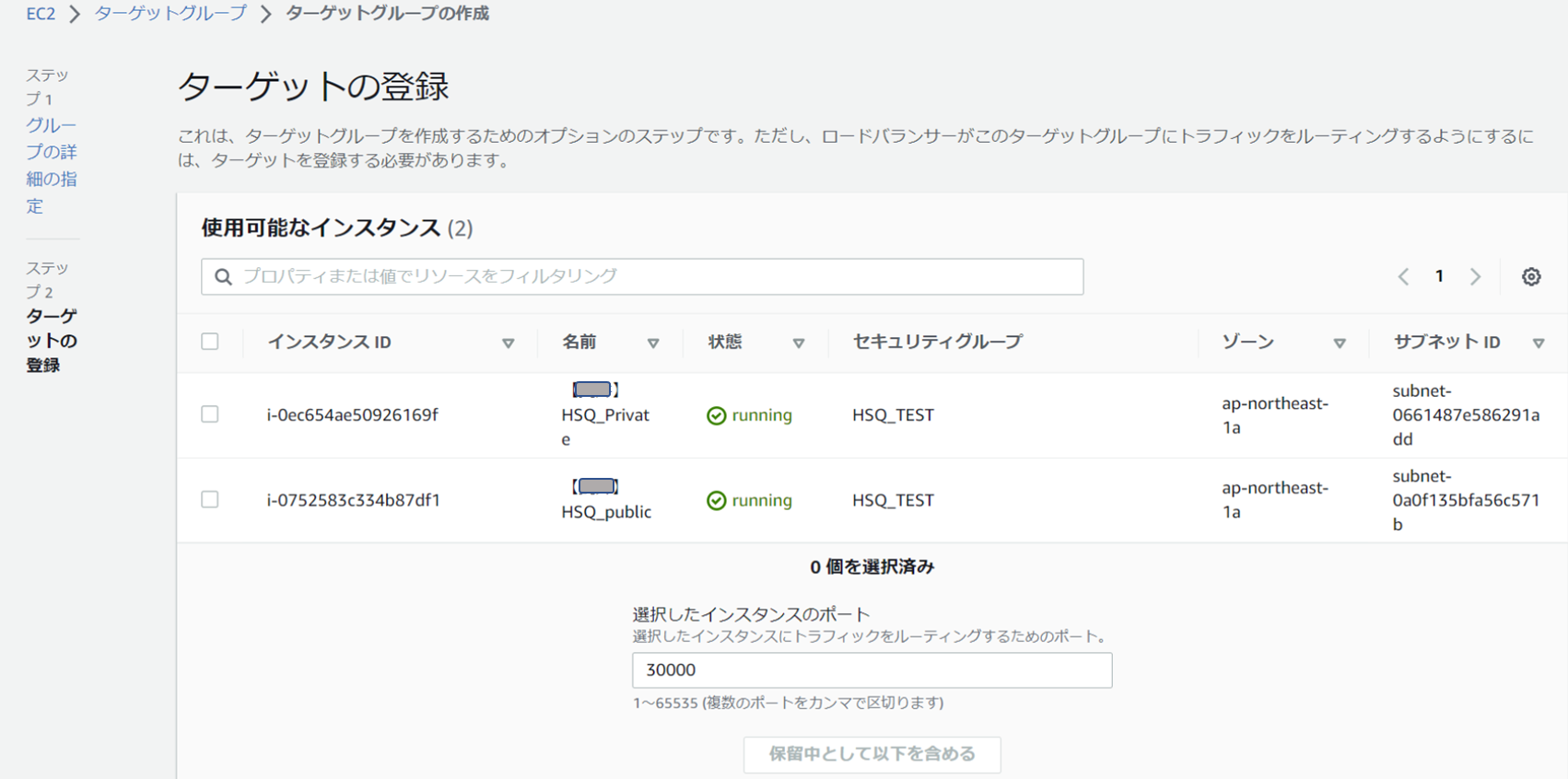Go to previous page arrow

[x=1403, y=276]
